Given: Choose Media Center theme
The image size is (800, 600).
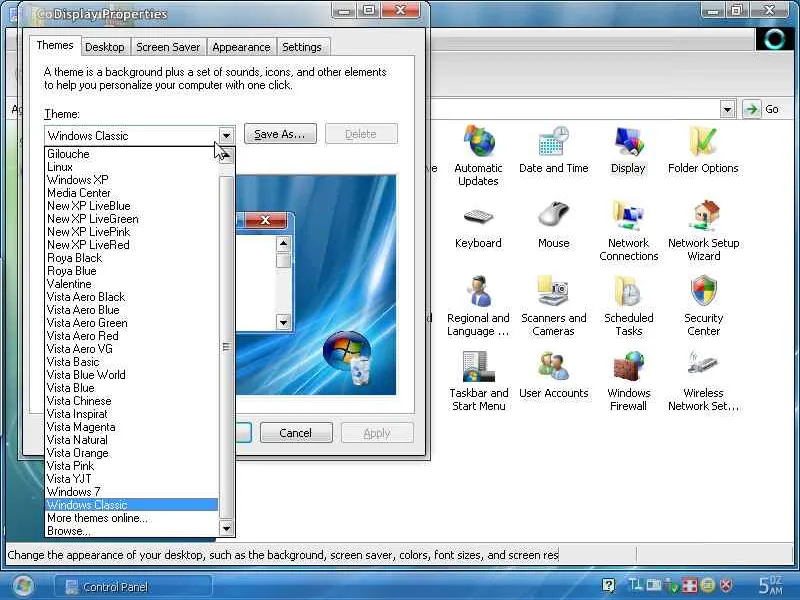Looking at the screenshot, I should pyautogui.click(x=132, y=193).
